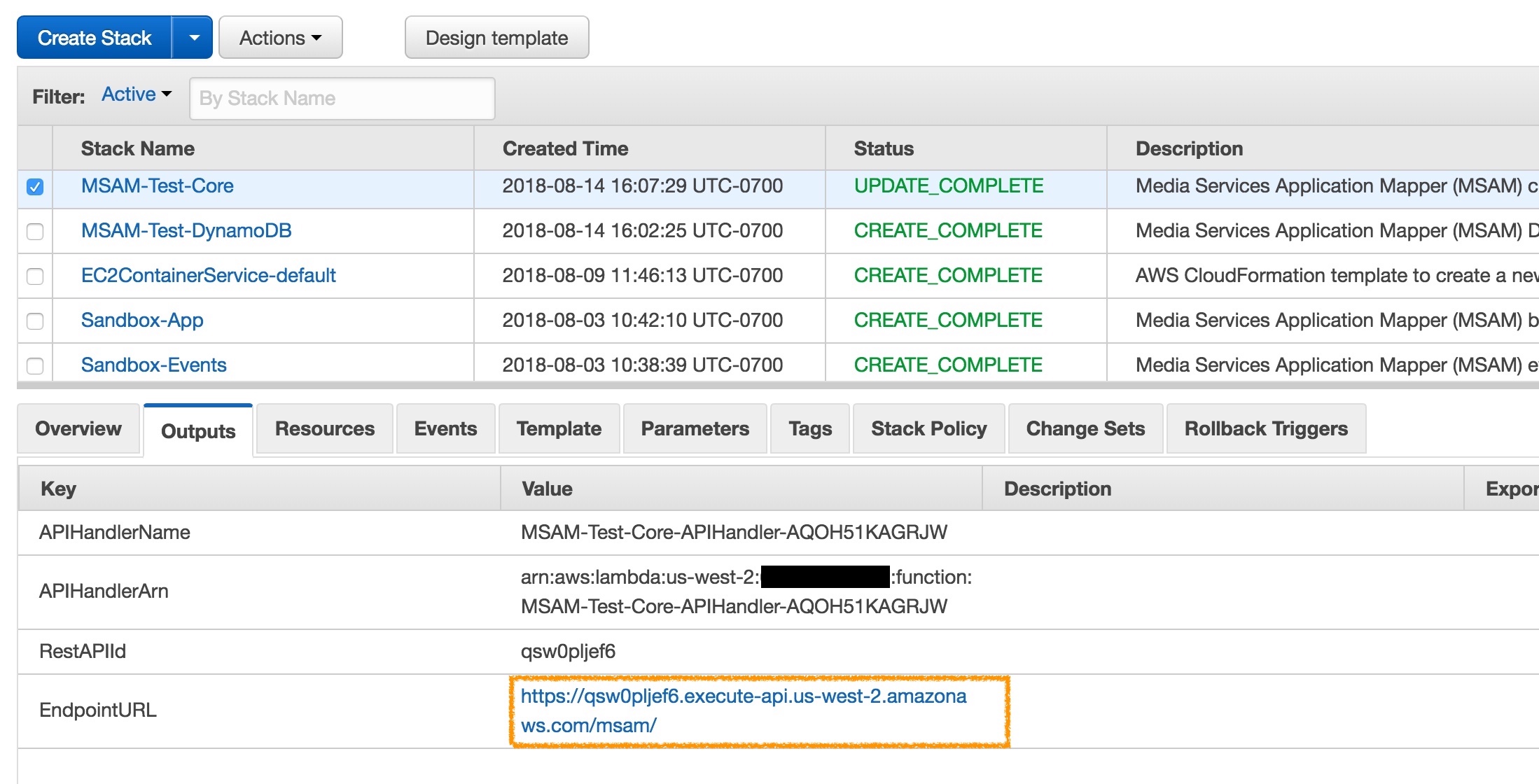Switch to the Resources tab
Image resolution: width=1539 pixels, height=784 pixels.
click(x=325, y=428)
